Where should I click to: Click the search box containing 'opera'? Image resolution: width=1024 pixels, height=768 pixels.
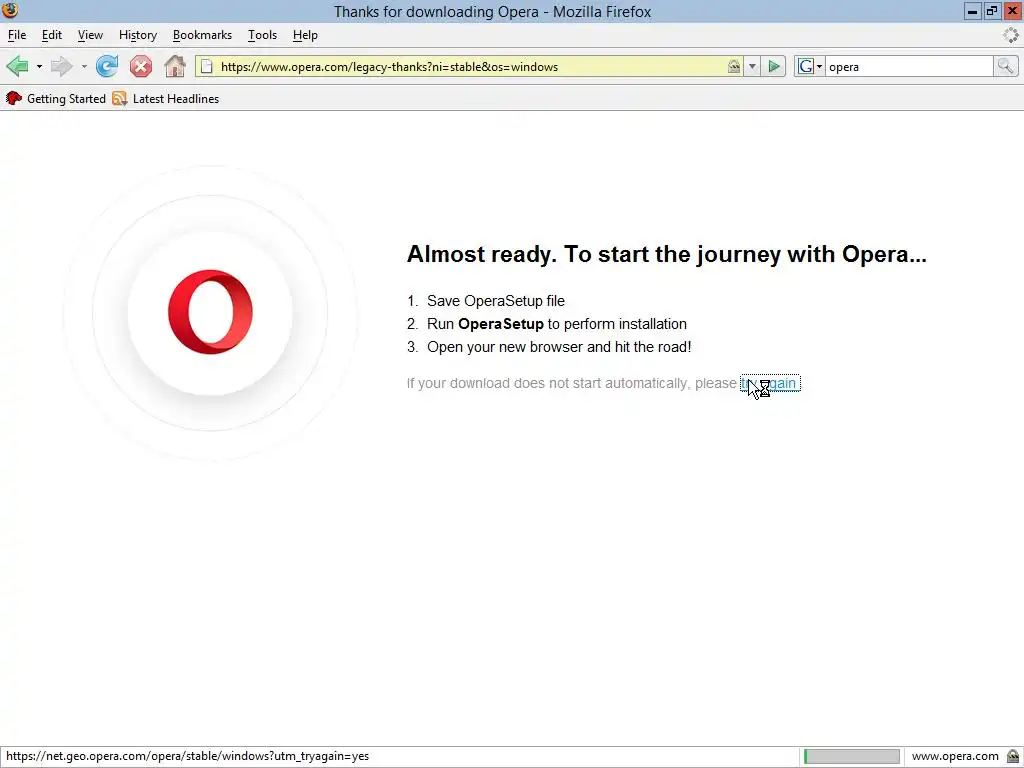908,67
